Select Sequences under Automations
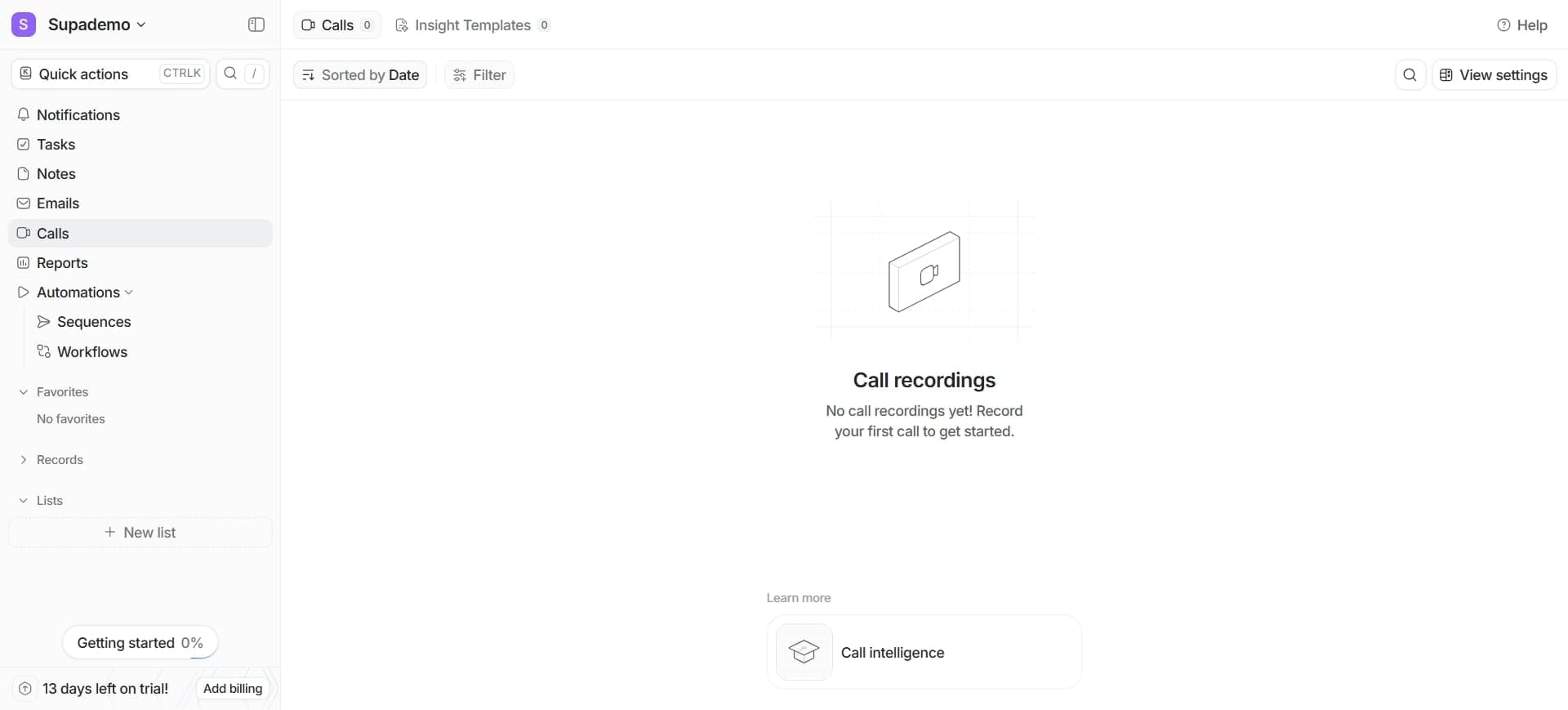1568x710 pixels. click(93, 322)
